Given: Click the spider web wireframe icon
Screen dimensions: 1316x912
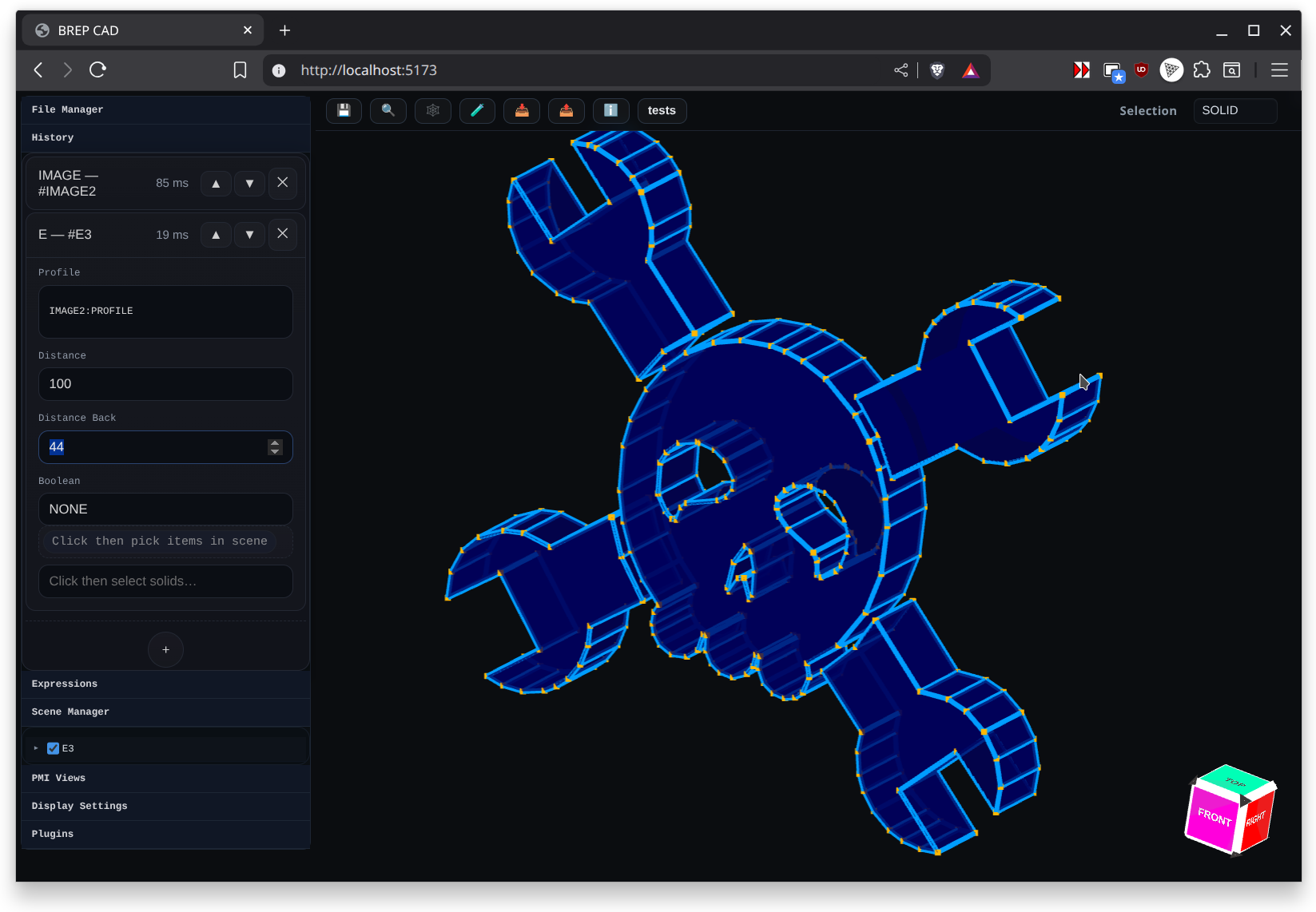Looking at the screenshot, I should pos(433,110).
